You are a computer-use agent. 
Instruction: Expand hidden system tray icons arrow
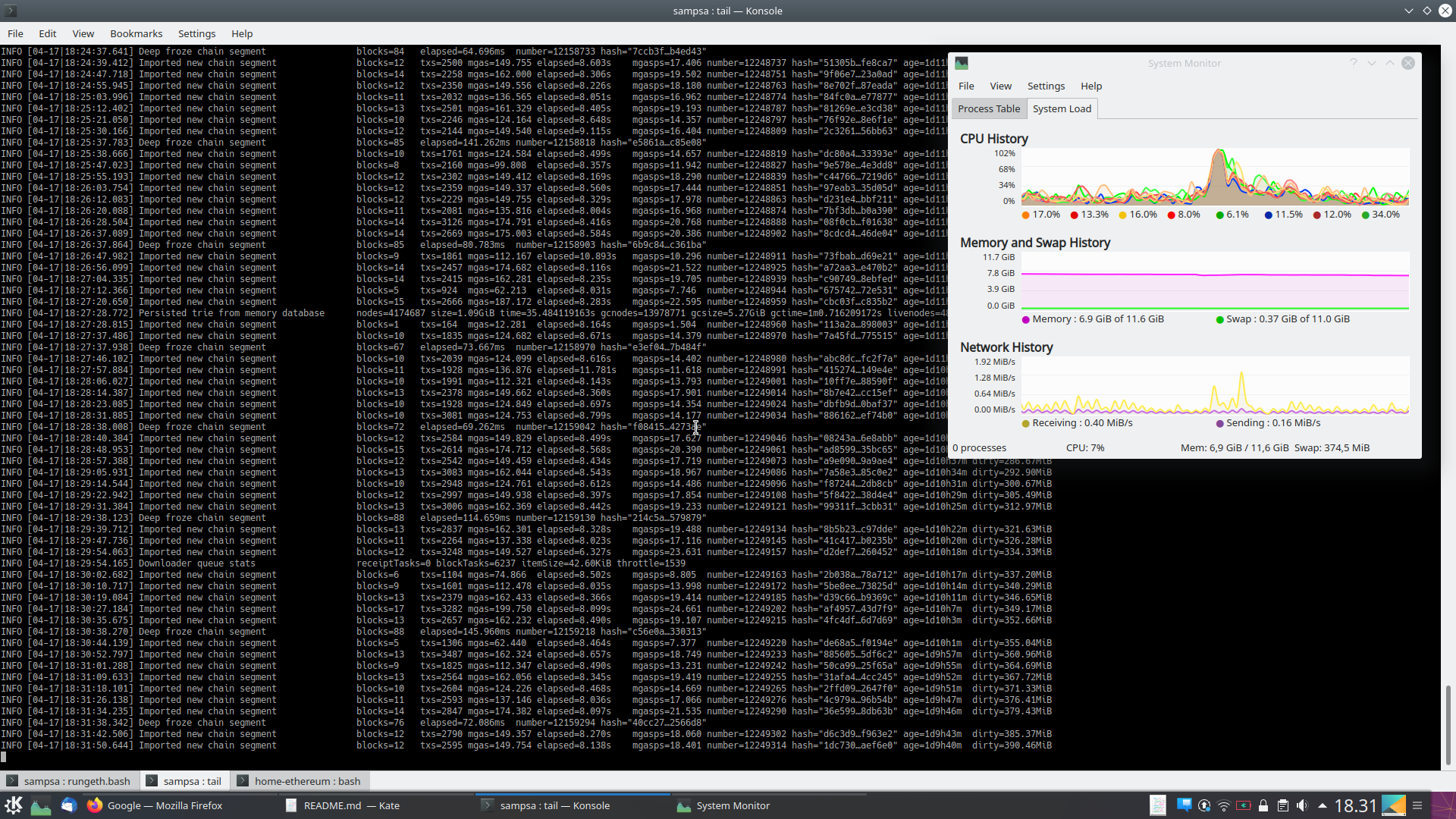1322,805
